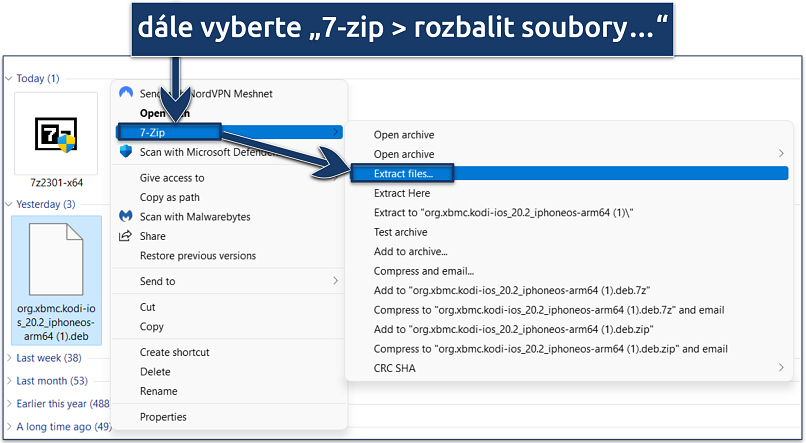
Task: Click the Microsoft Defender shield icon
Action: point(126,151)
